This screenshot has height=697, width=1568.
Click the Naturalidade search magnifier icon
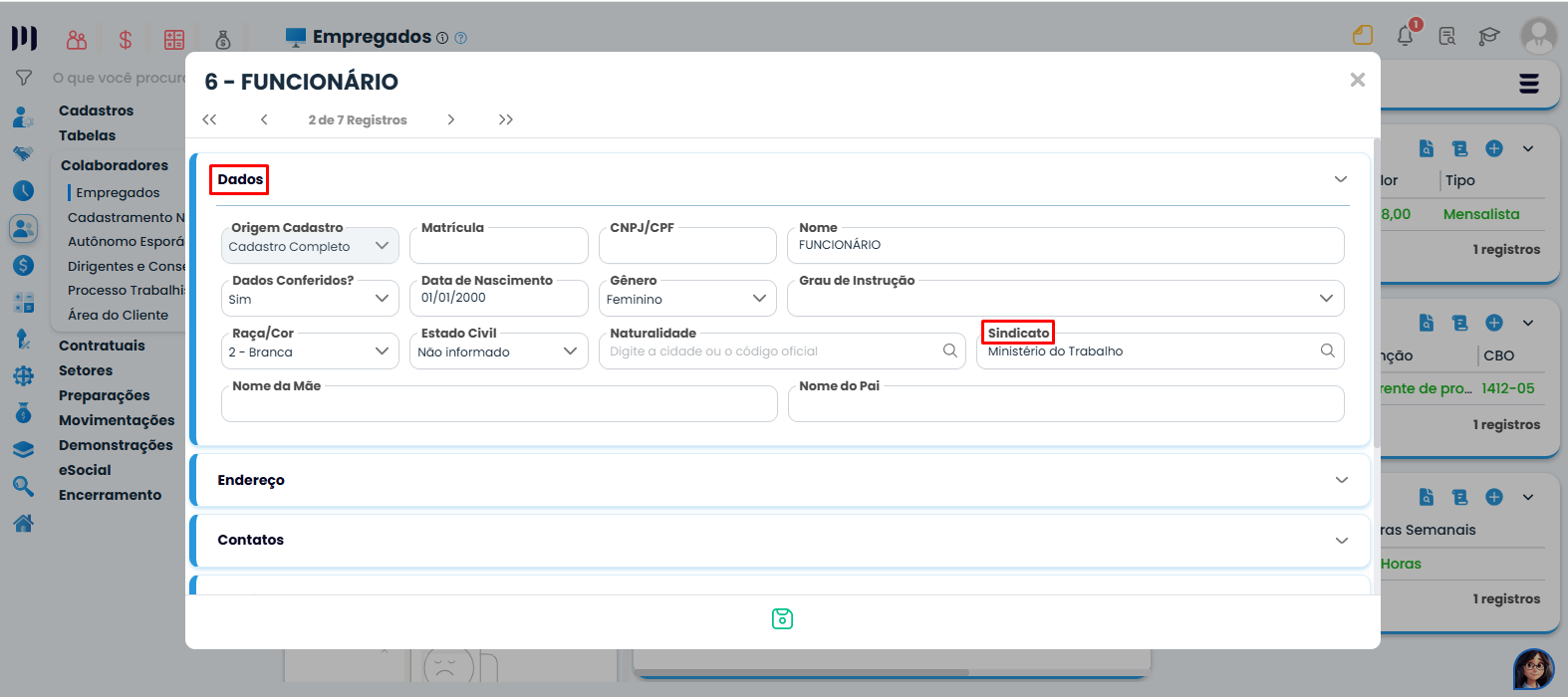(x=949, y=350)
